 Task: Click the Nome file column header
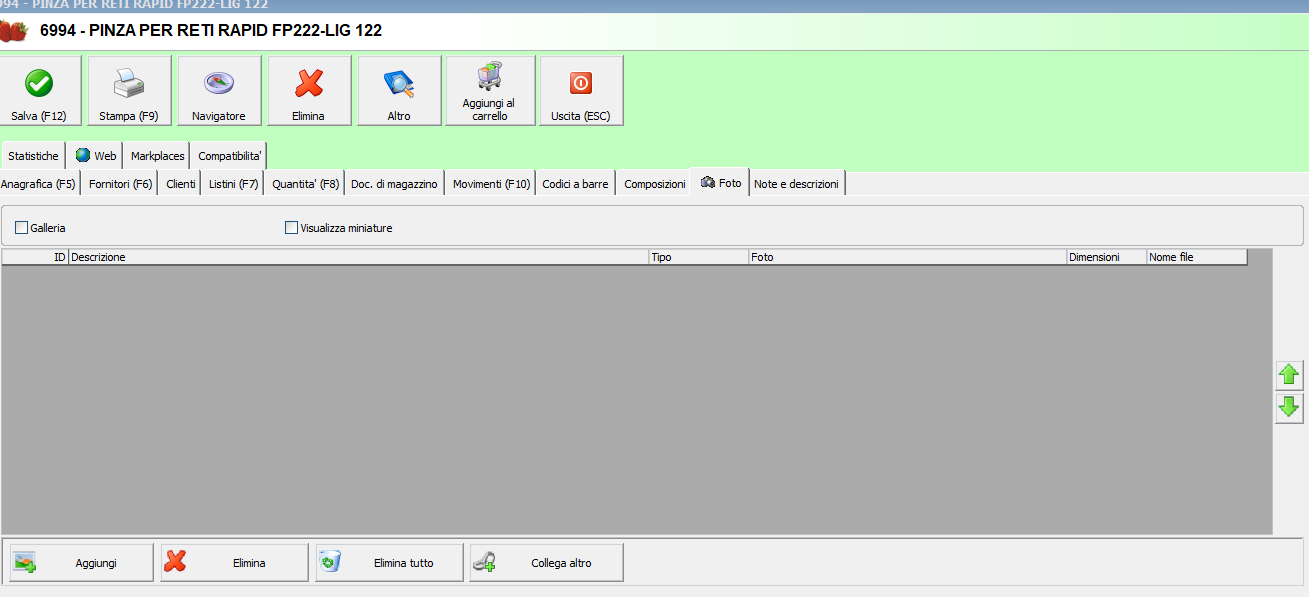click(x=1197, y=257)
